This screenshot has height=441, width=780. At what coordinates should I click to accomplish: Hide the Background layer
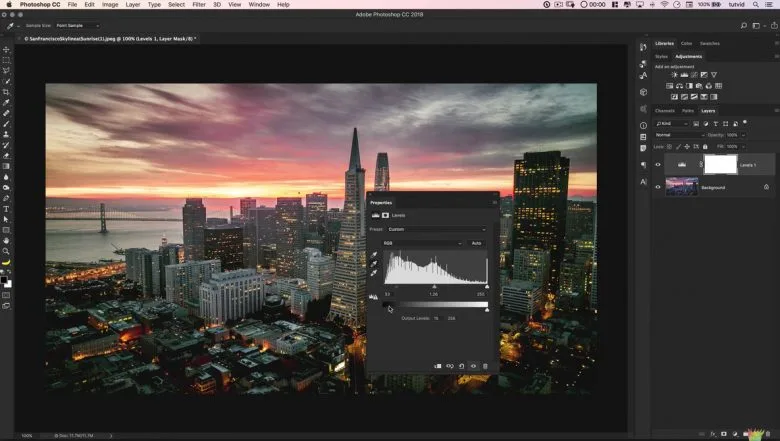click(x=658, y=187)
